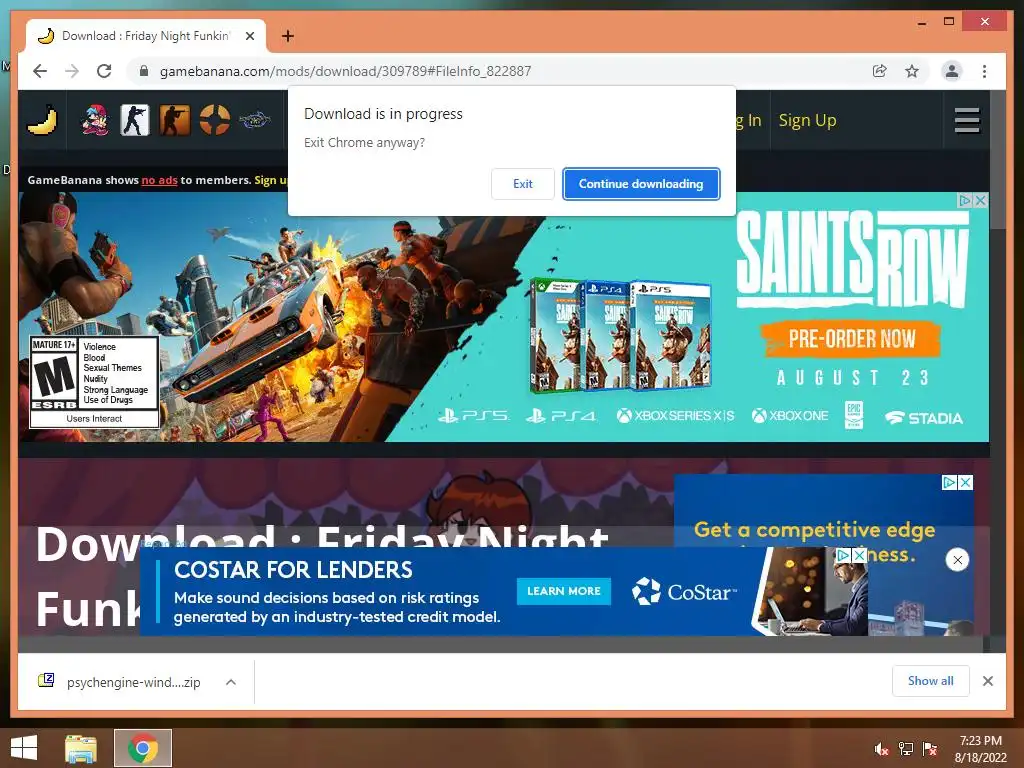1024x768 pixels.
Task: Click the GameBanana banana logo
Action: coord(42,120)
